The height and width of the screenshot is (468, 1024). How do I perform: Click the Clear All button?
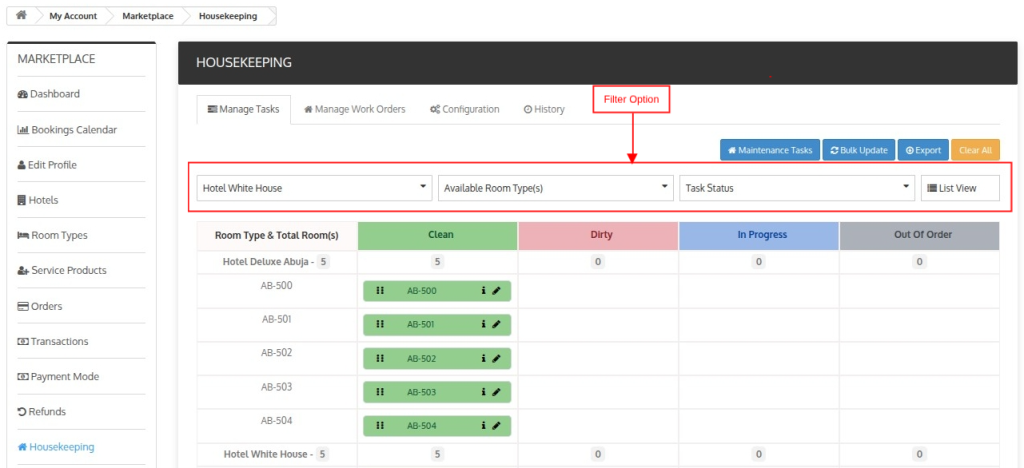pyautogui.click(x=975, y=150)
